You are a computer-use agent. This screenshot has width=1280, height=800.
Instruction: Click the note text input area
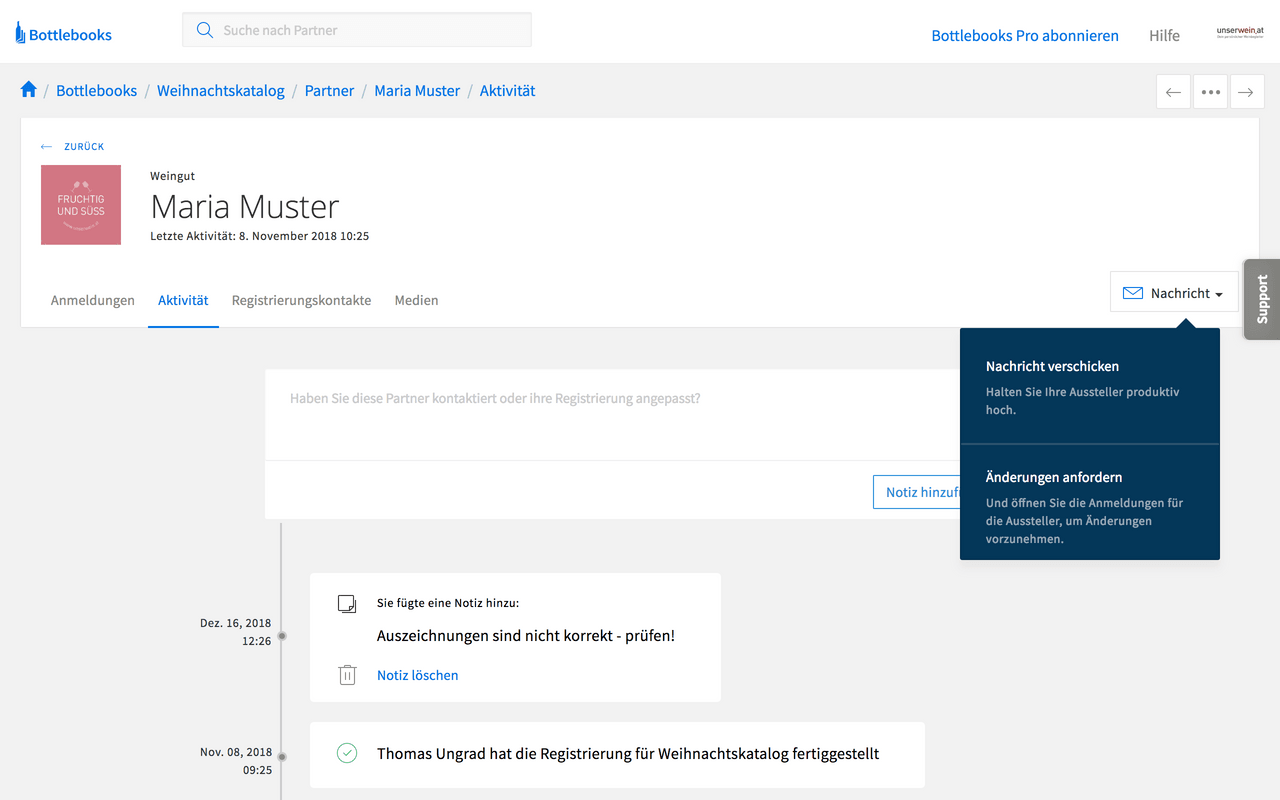(614, 415)
